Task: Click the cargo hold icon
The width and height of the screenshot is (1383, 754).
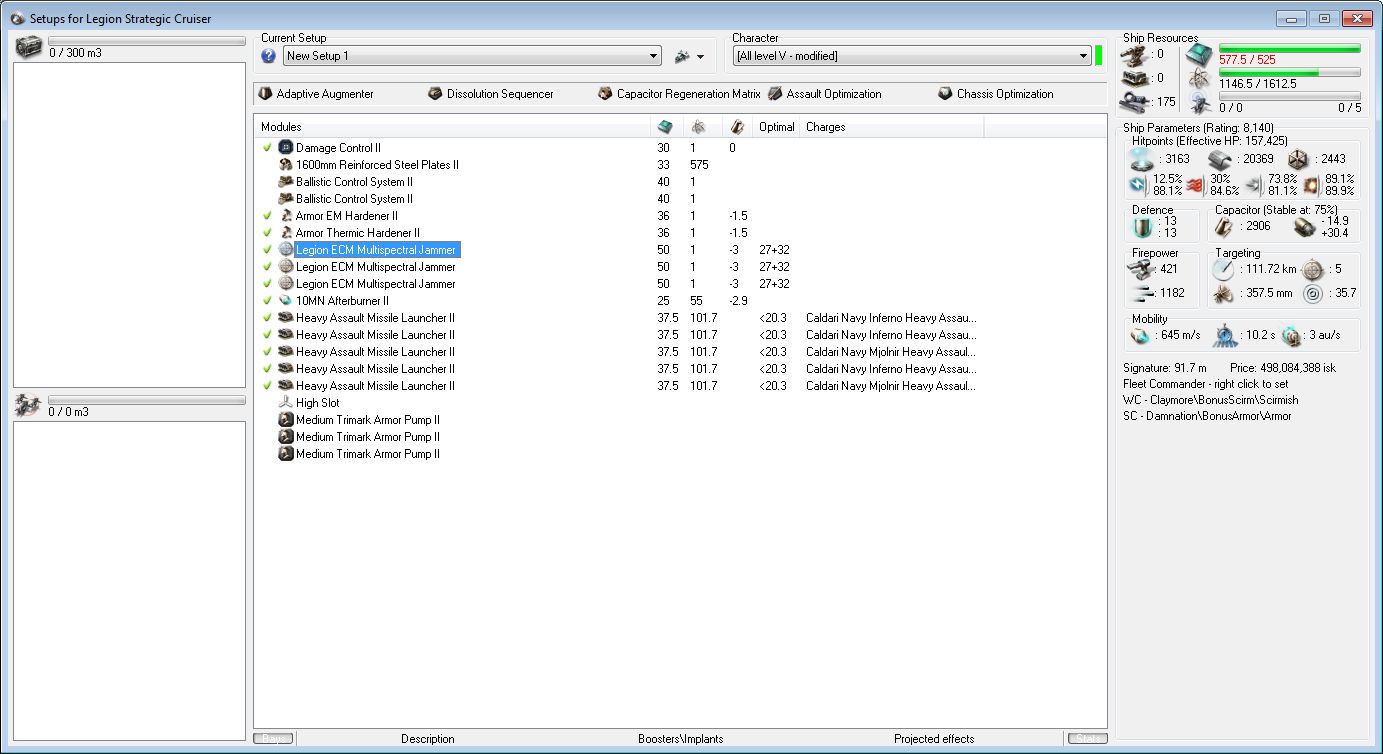Action: [x=28, y=46]
